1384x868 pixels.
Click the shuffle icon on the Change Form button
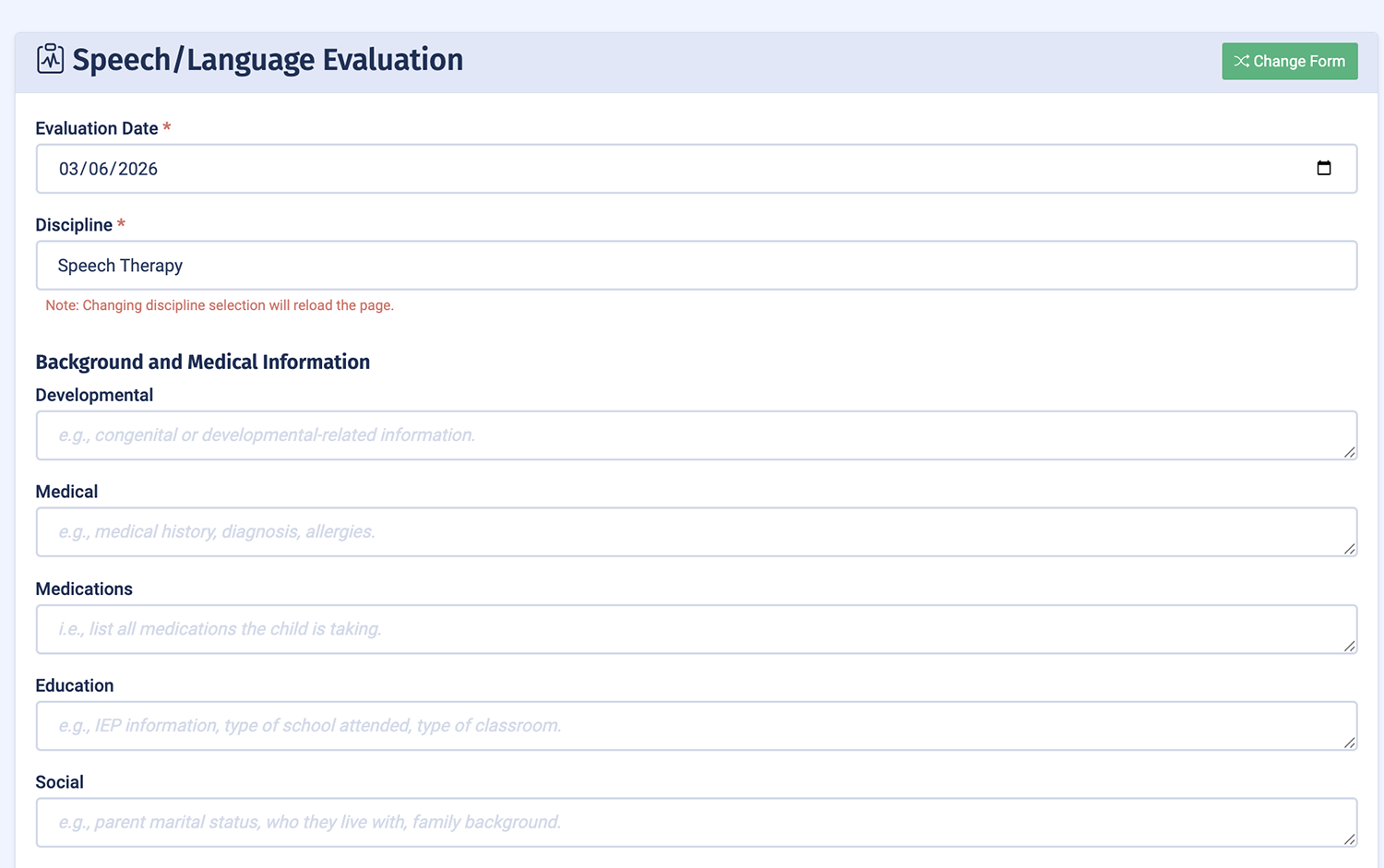pyautogui.click(x=1241, y=61)
